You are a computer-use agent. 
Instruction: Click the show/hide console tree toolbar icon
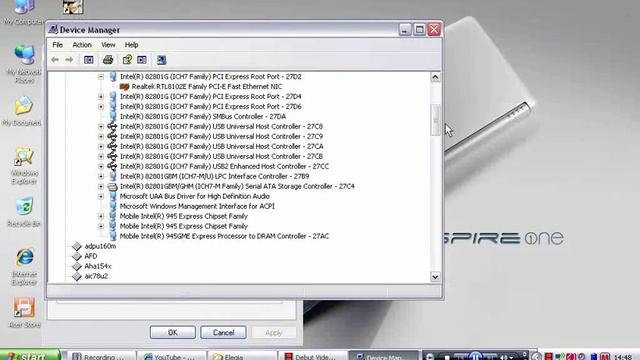(x=89, y=60)
